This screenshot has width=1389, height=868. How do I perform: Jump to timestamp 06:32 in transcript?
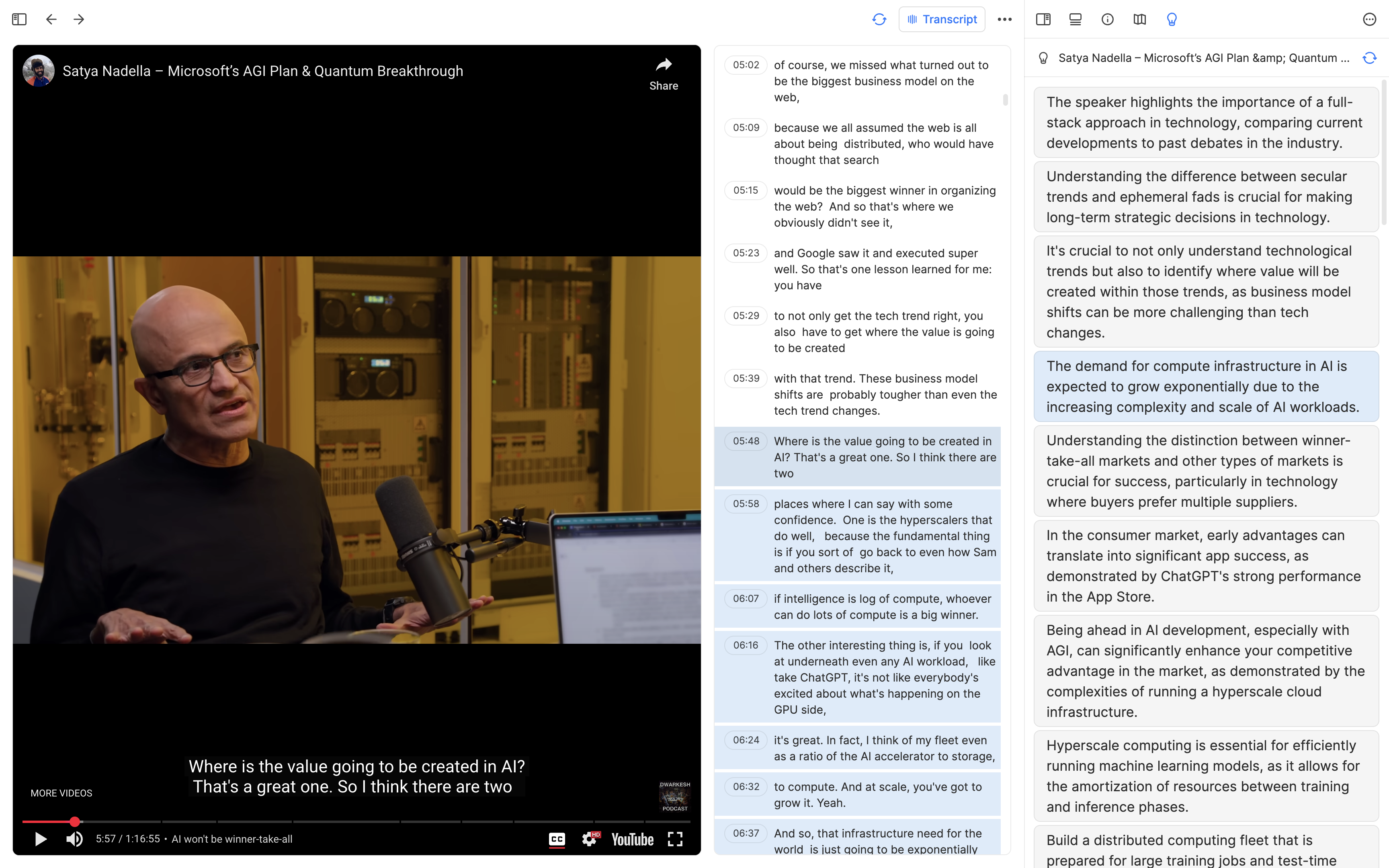coord(746,786)
